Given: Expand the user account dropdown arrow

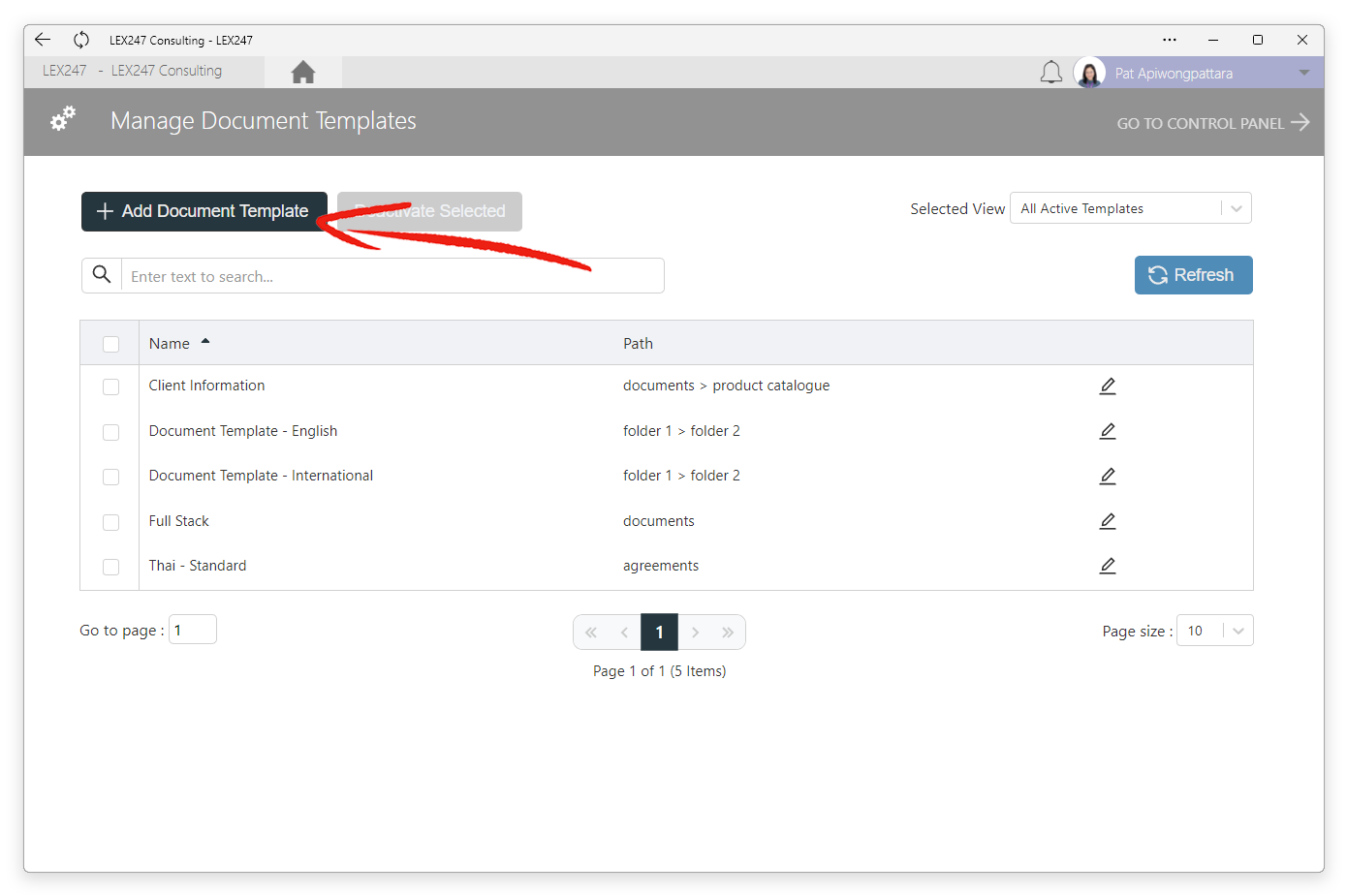Looking at the screenshot, I should click(x=1304, y=73).
